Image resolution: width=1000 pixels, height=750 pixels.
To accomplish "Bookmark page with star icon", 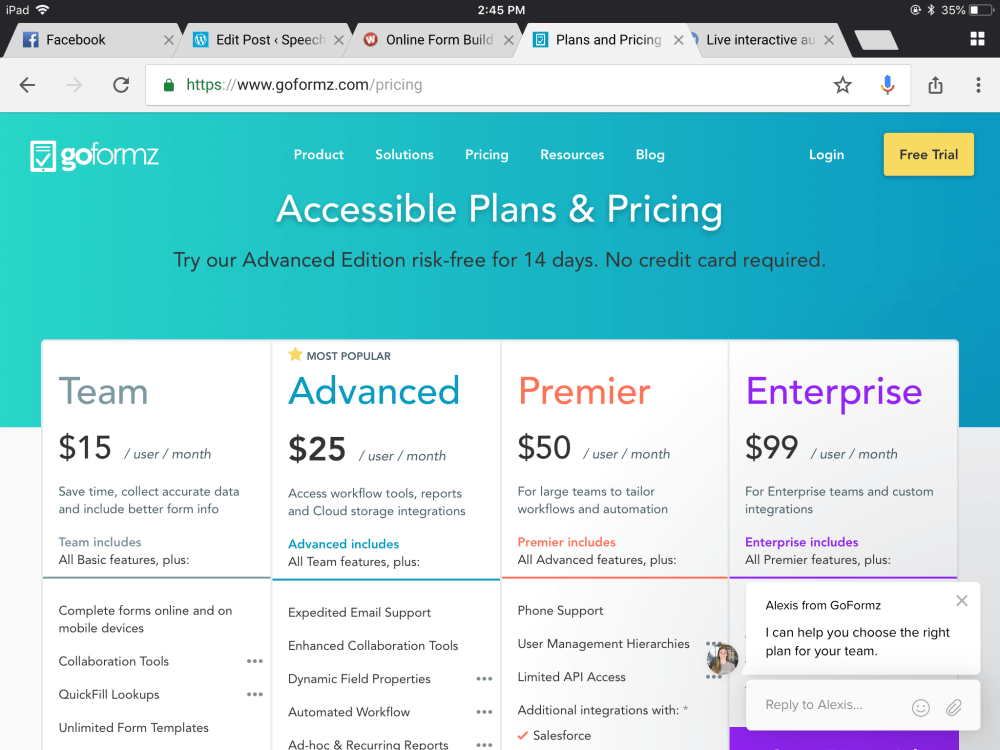I will (843, 85).
